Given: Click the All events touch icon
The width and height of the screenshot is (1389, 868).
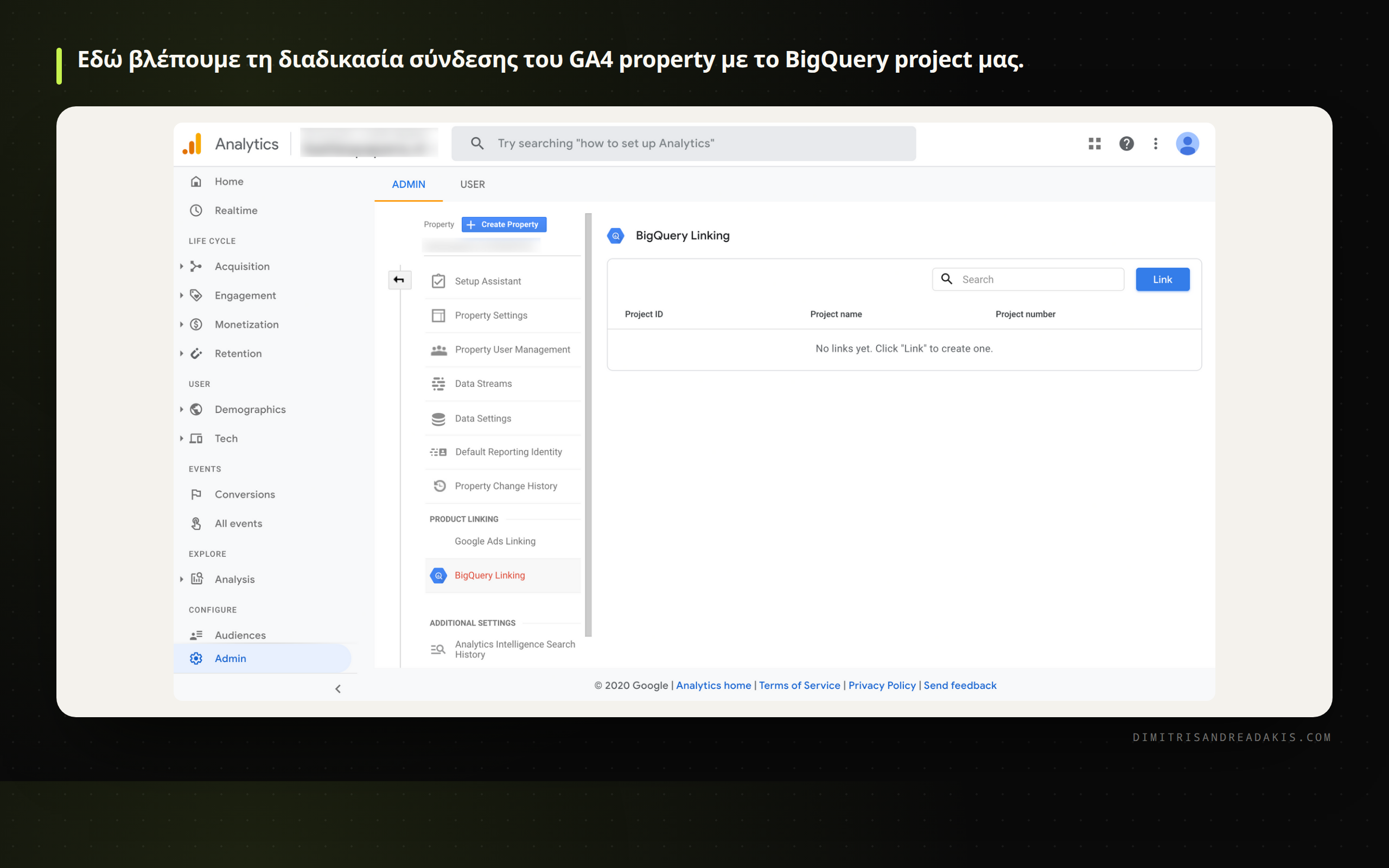Looking at the screenshot, I should 196,524.
